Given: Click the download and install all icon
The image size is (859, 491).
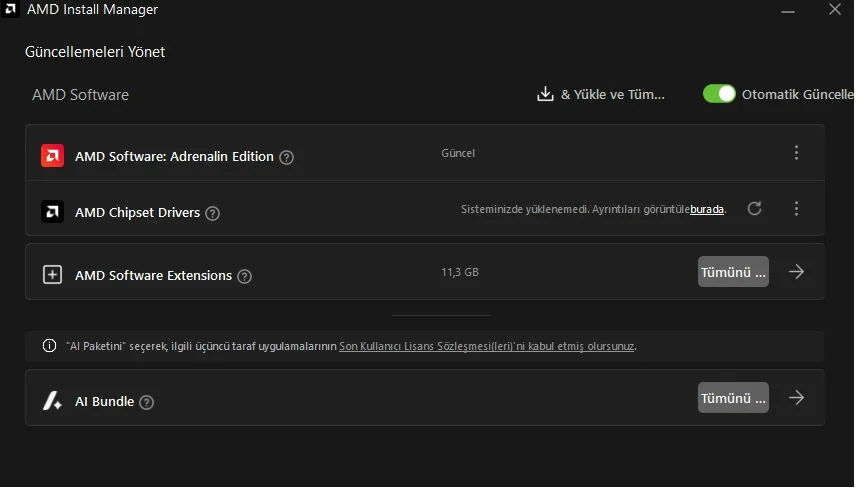Looking at the screenshot, I should tap(545, 94).
